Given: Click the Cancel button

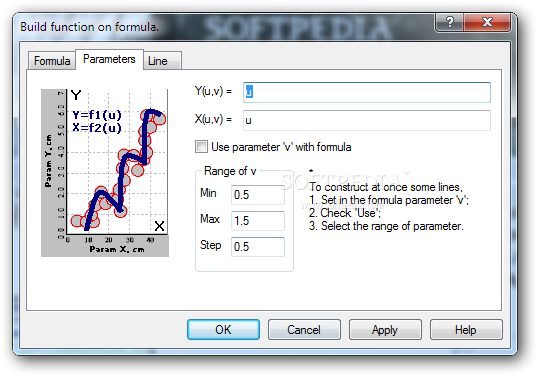Looking at the screenshot, I should tap(304, 330).
